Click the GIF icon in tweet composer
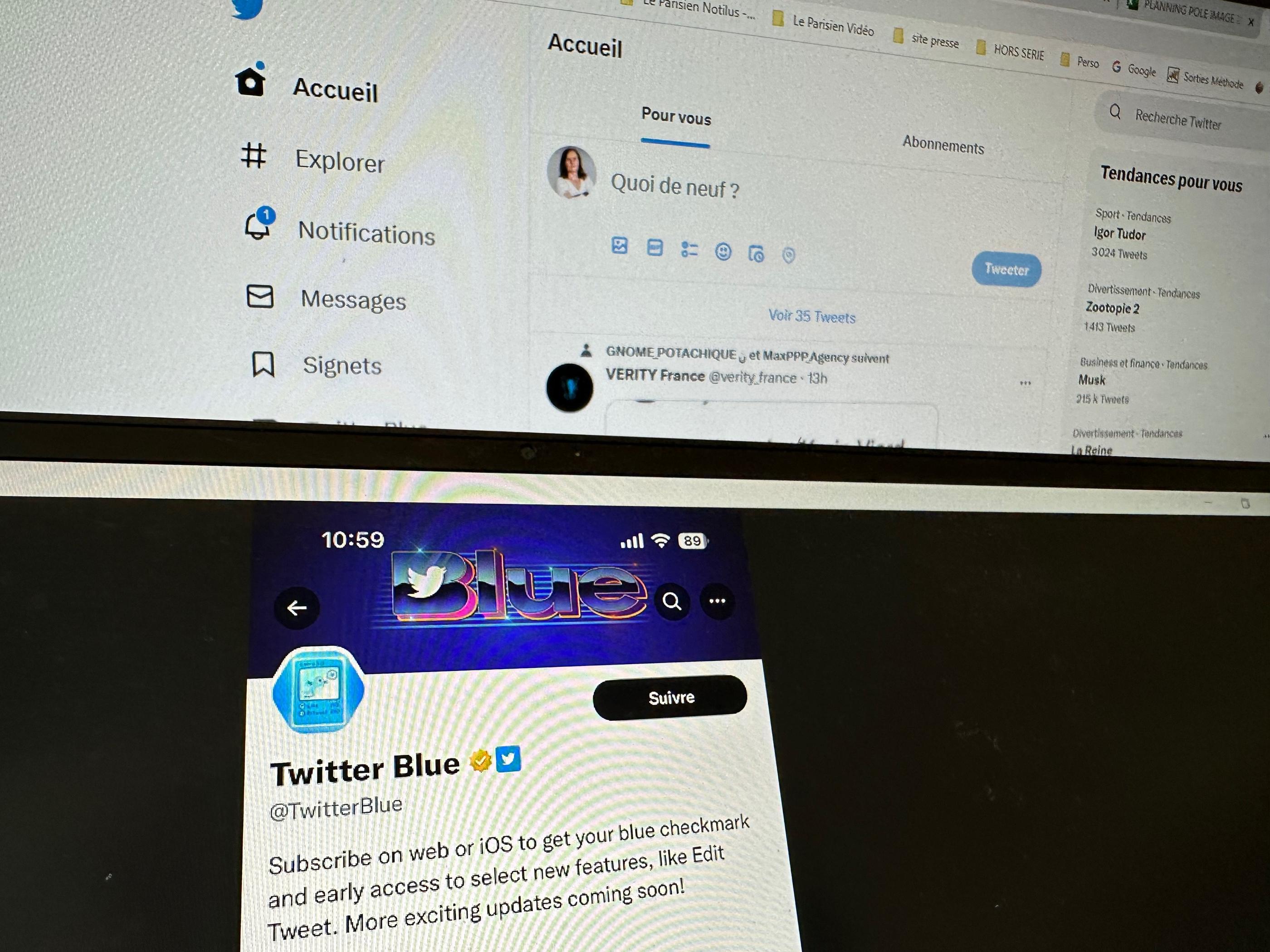1270x952 pixels. [653, 252]
